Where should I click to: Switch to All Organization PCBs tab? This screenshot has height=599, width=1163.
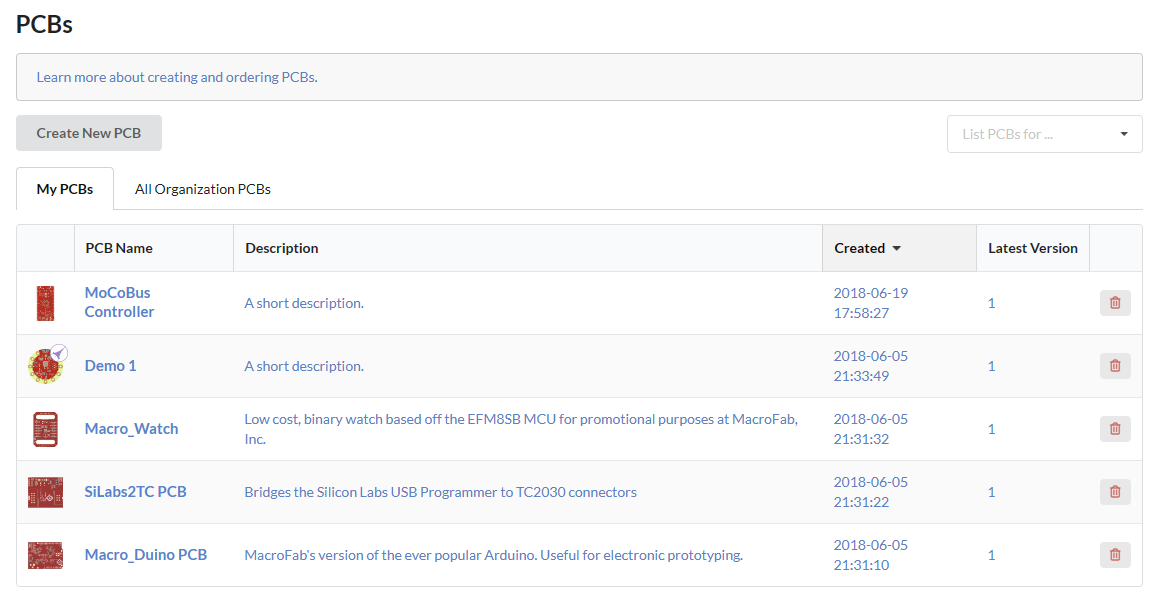[x=203, y=189]
